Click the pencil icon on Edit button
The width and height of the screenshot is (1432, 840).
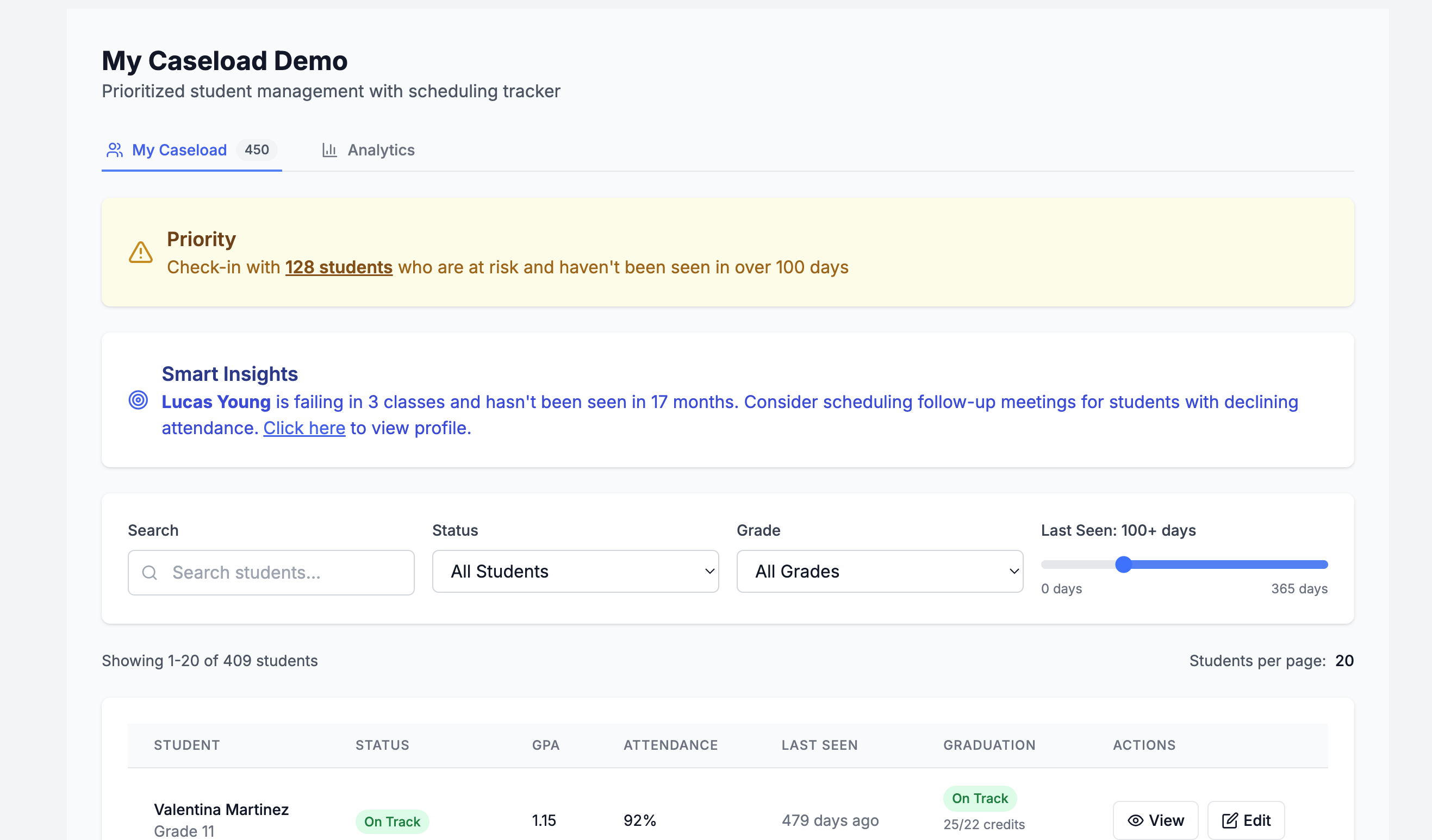[x=1229, y=820]
